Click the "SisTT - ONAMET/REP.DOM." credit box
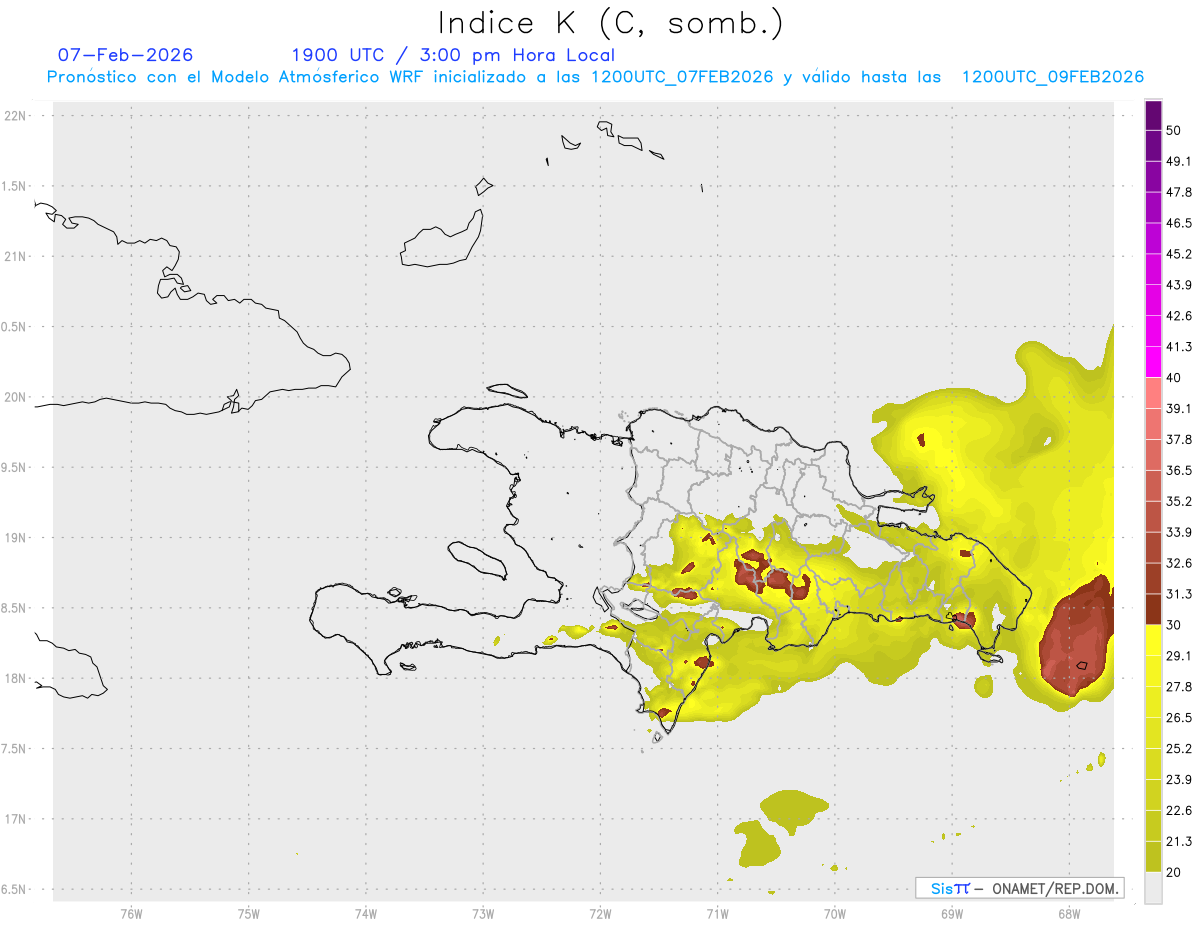This screenshot has height=927, width=1200. [x=1020, y=888]
